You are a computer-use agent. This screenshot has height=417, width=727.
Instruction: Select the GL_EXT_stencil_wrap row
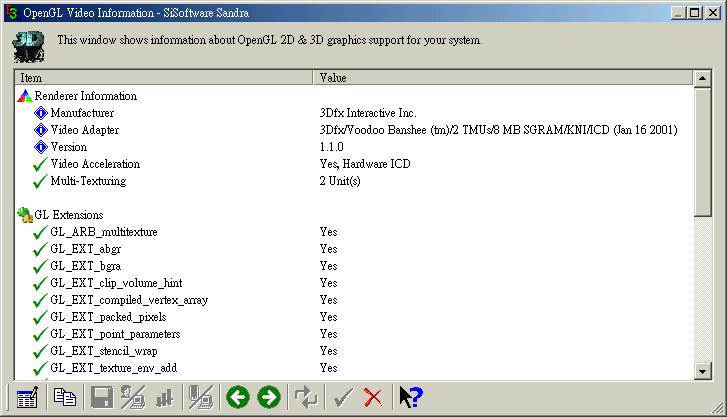104,351
